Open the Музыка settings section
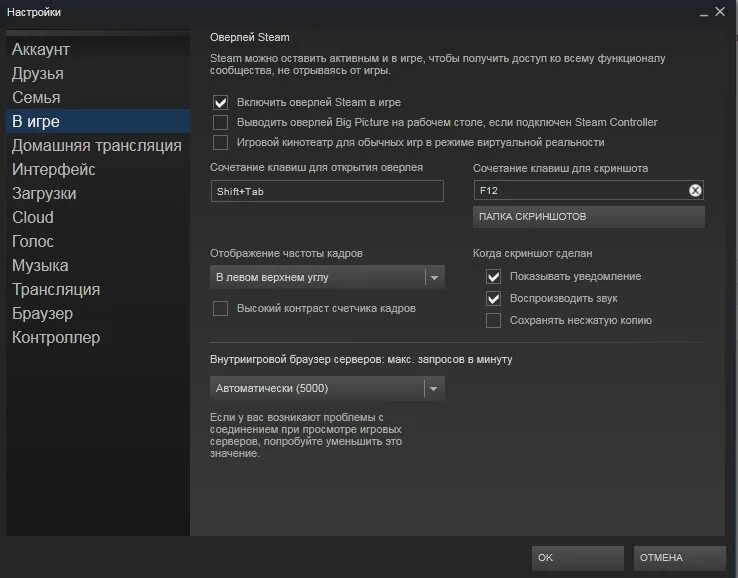Screen dimensions: 738x578 (98, 265)
